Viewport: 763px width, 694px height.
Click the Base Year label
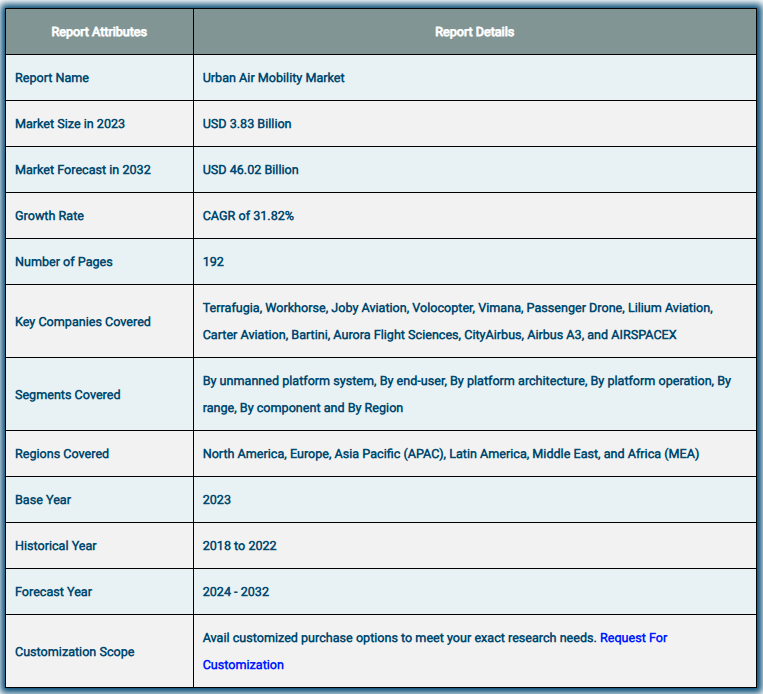click(x=43, y=500)
